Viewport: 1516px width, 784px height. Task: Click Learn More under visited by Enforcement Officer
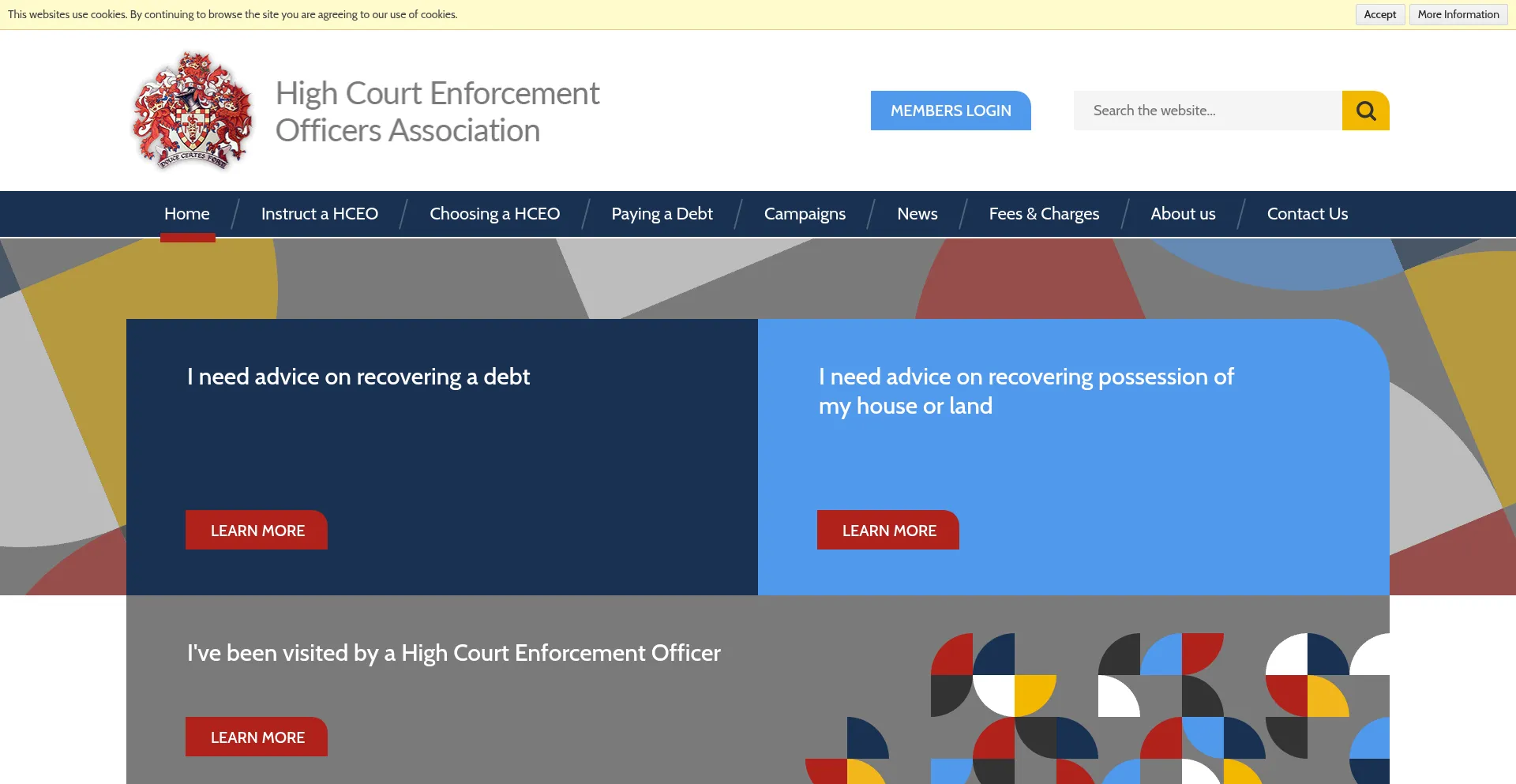[x=257, y=737]
